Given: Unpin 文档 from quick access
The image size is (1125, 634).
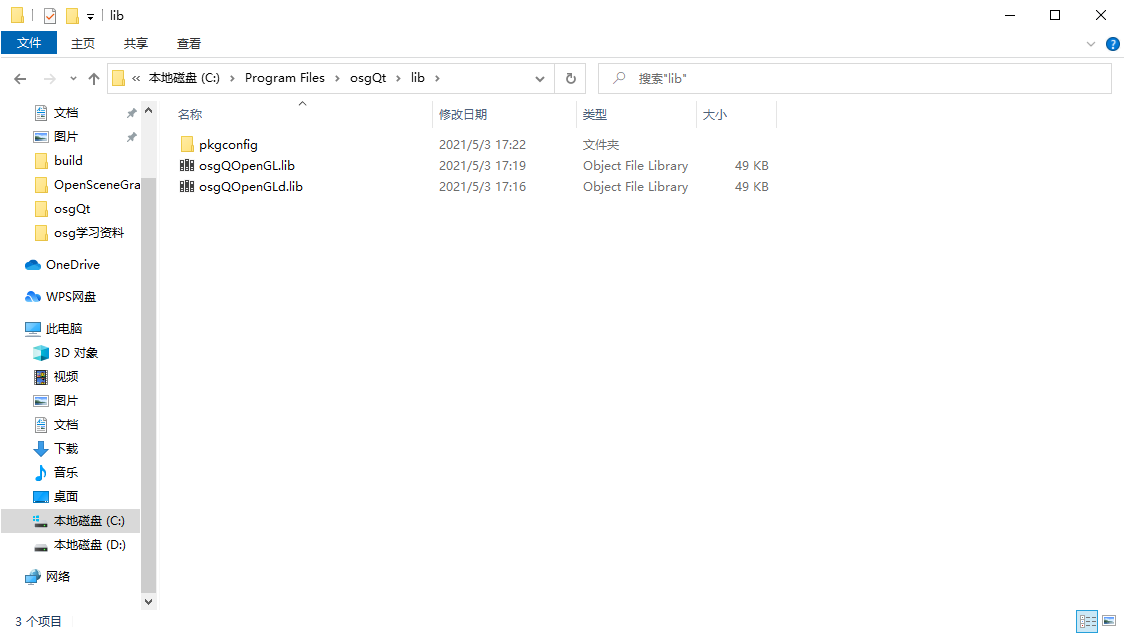Looking at the screenshot, I should pos(130,112).
